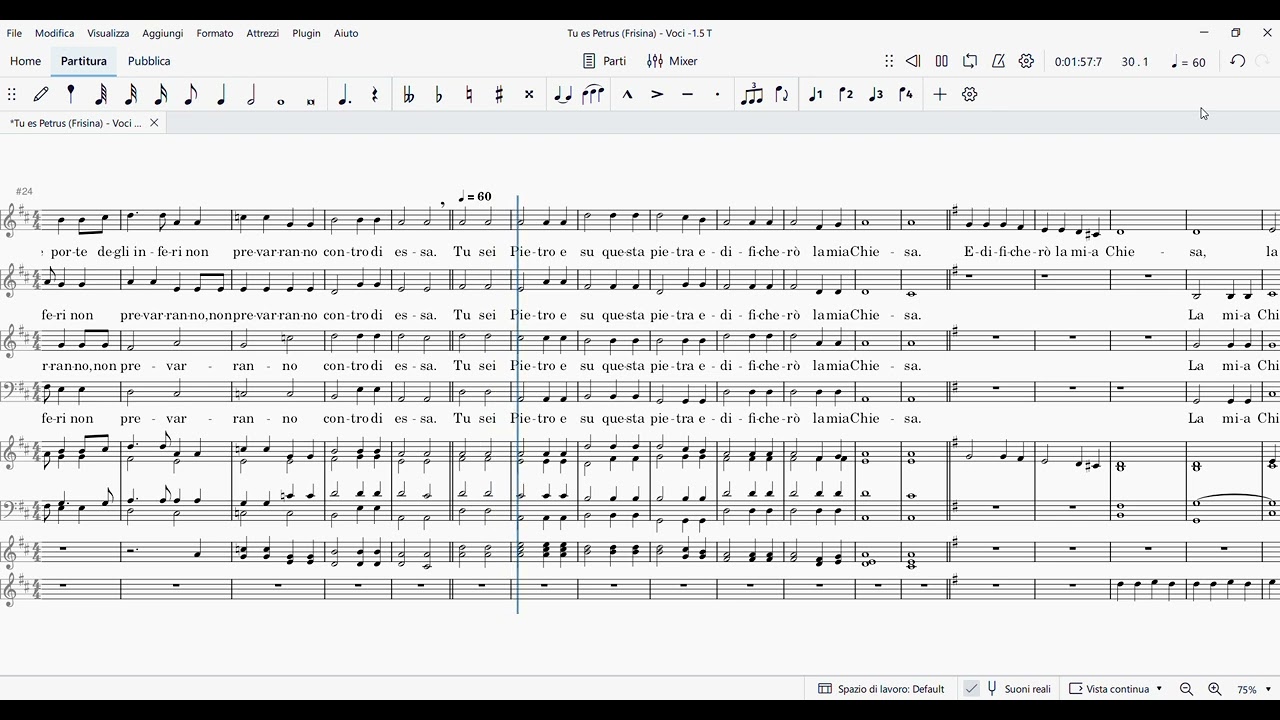1280x720 pixels.
Task: Undo the last action
Action: pos(1238,61)
